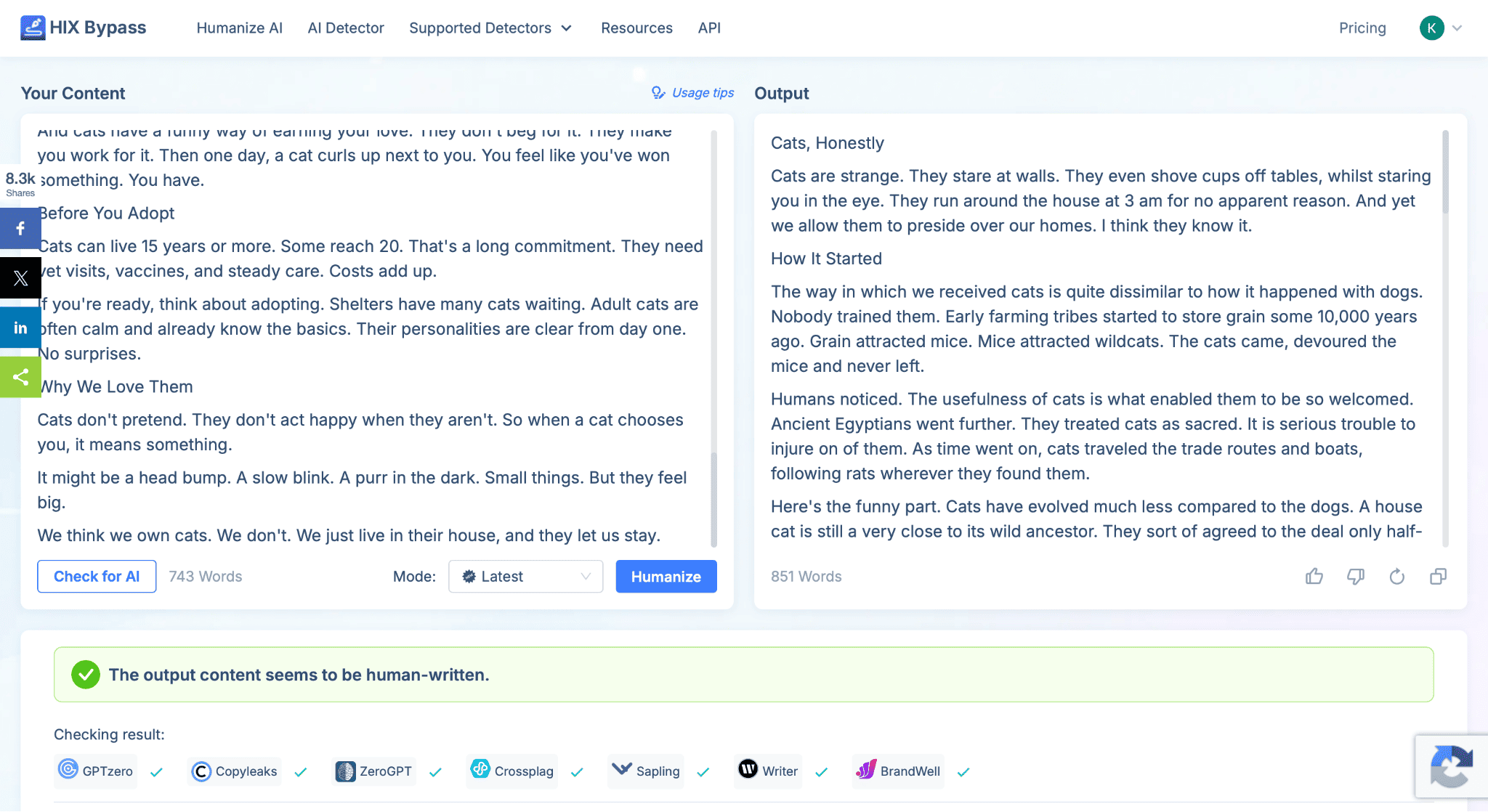
Task: Click the Humanize button
Action: tap(666, 576)
